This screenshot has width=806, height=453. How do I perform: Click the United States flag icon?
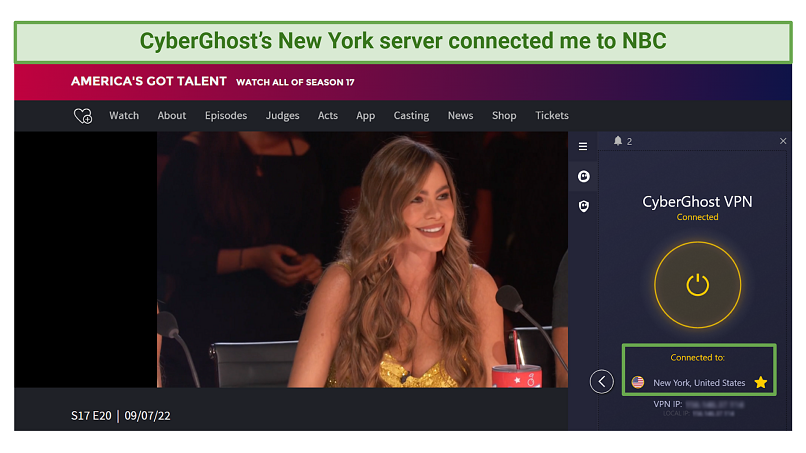pos(638,382)
